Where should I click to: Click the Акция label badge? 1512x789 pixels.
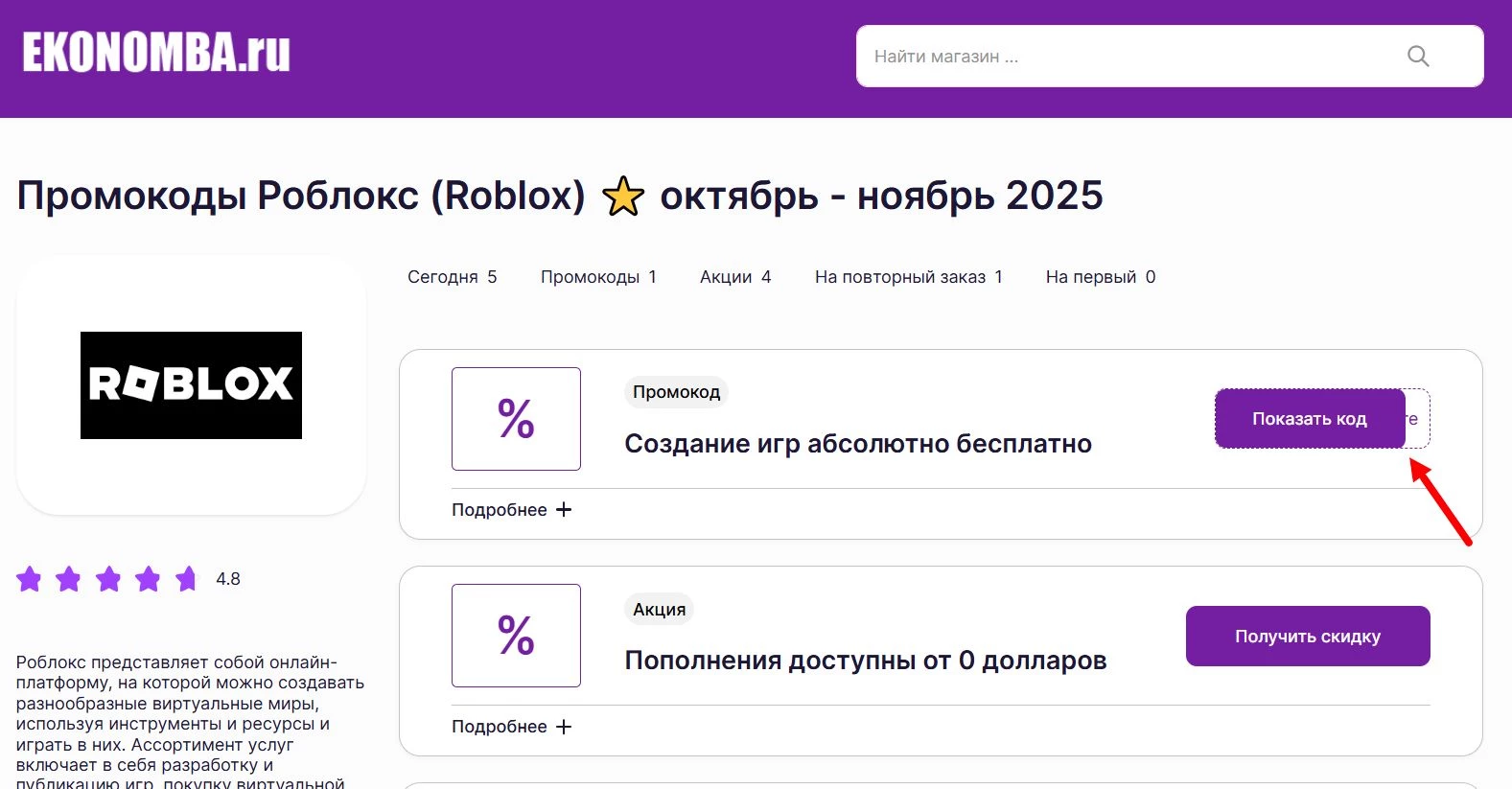click(x=659, y=609)
